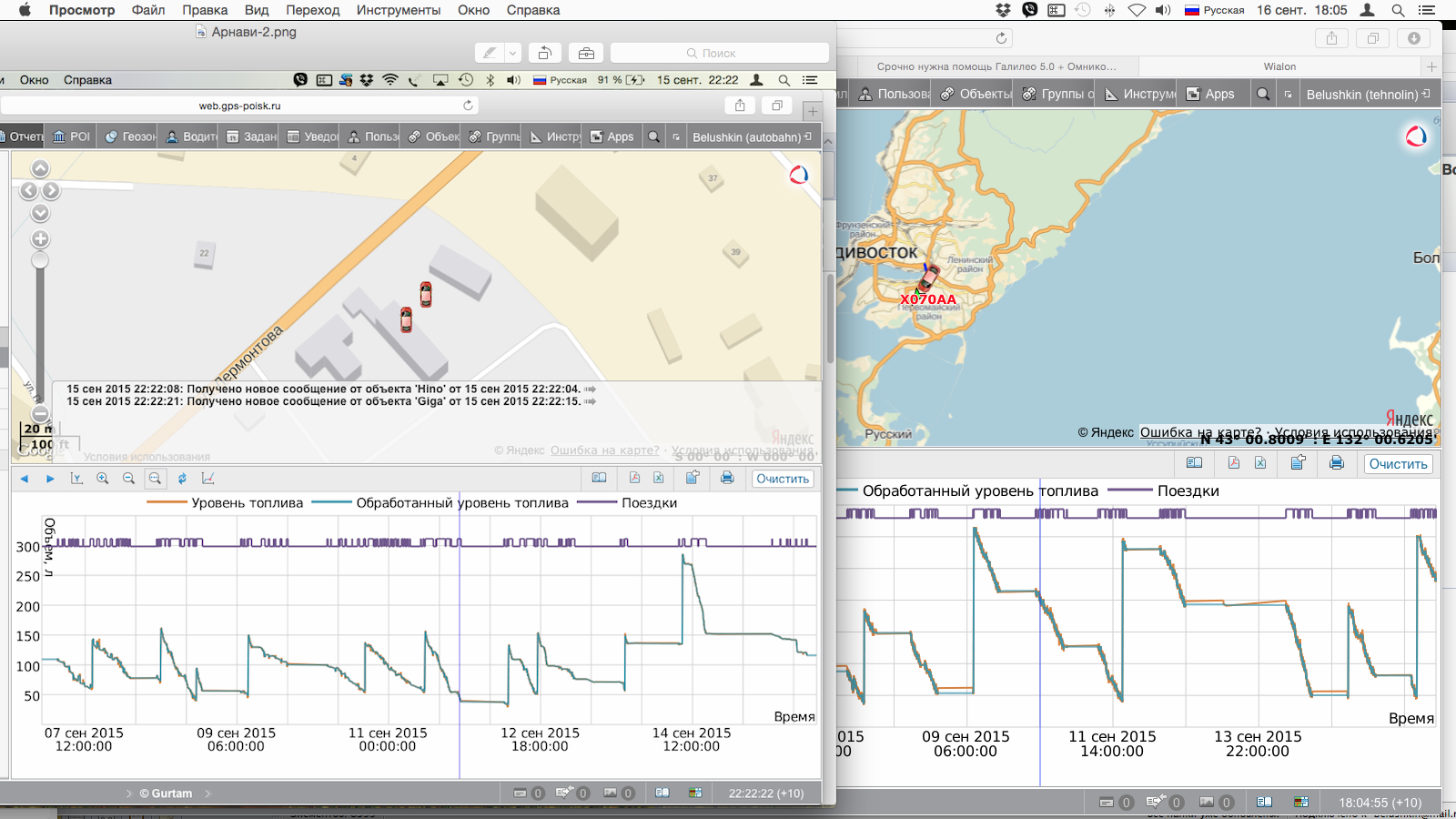
Task: Click the map zoom slider handle in left map
Action: pos(40,260)
